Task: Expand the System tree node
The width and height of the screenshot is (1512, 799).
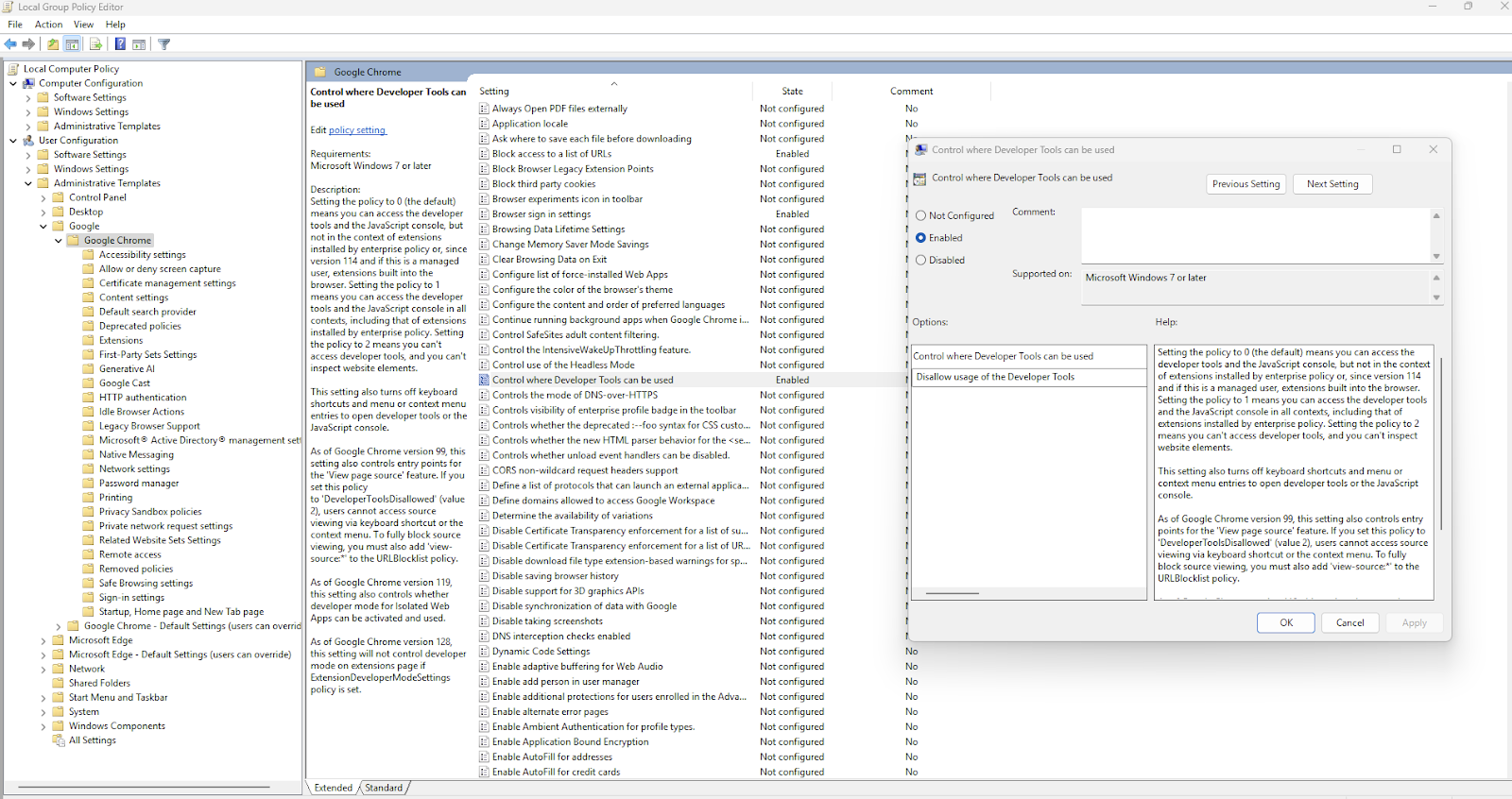Action: click(x=43, y=712)
